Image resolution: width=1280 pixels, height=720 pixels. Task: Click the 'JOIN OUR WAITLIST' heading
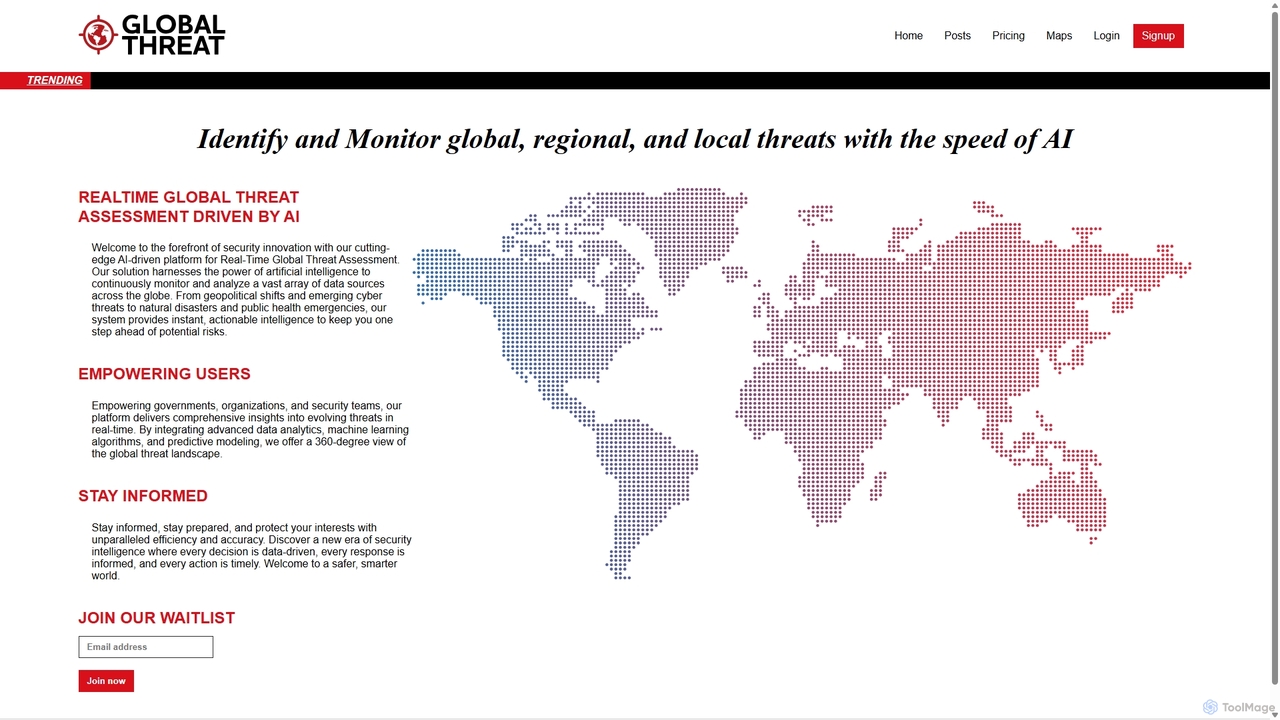click(157, 618)
